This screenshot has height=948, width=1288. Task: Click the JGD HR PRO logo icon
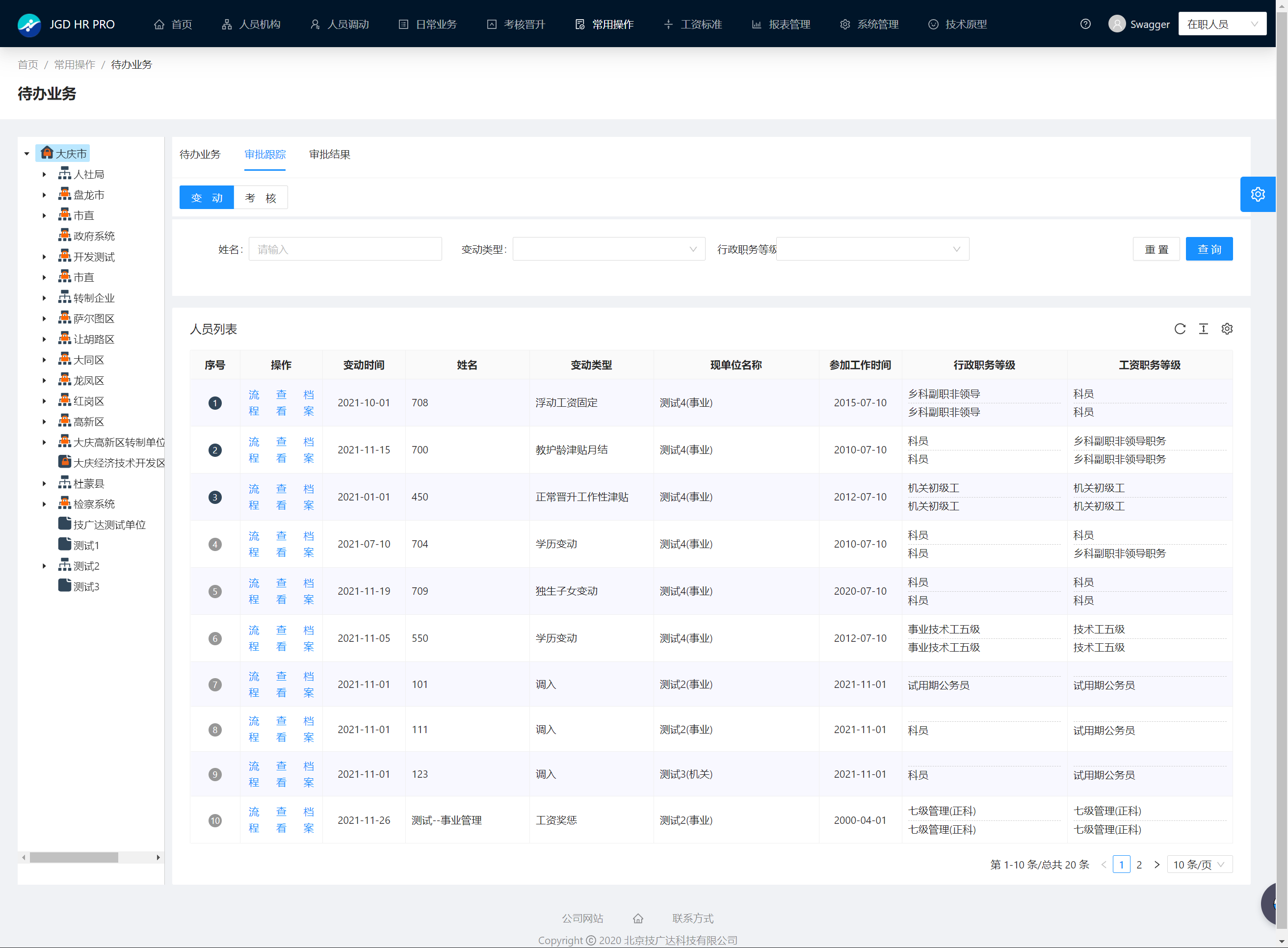point(28,24)
